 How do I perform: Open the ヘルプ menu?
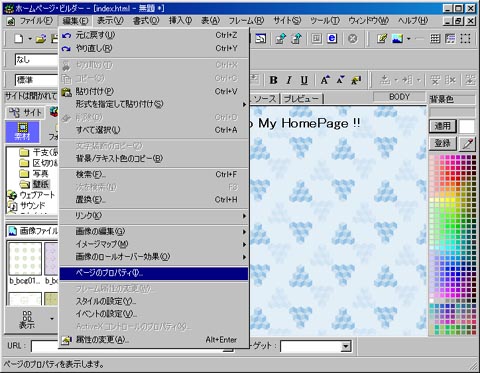[413, 21]
